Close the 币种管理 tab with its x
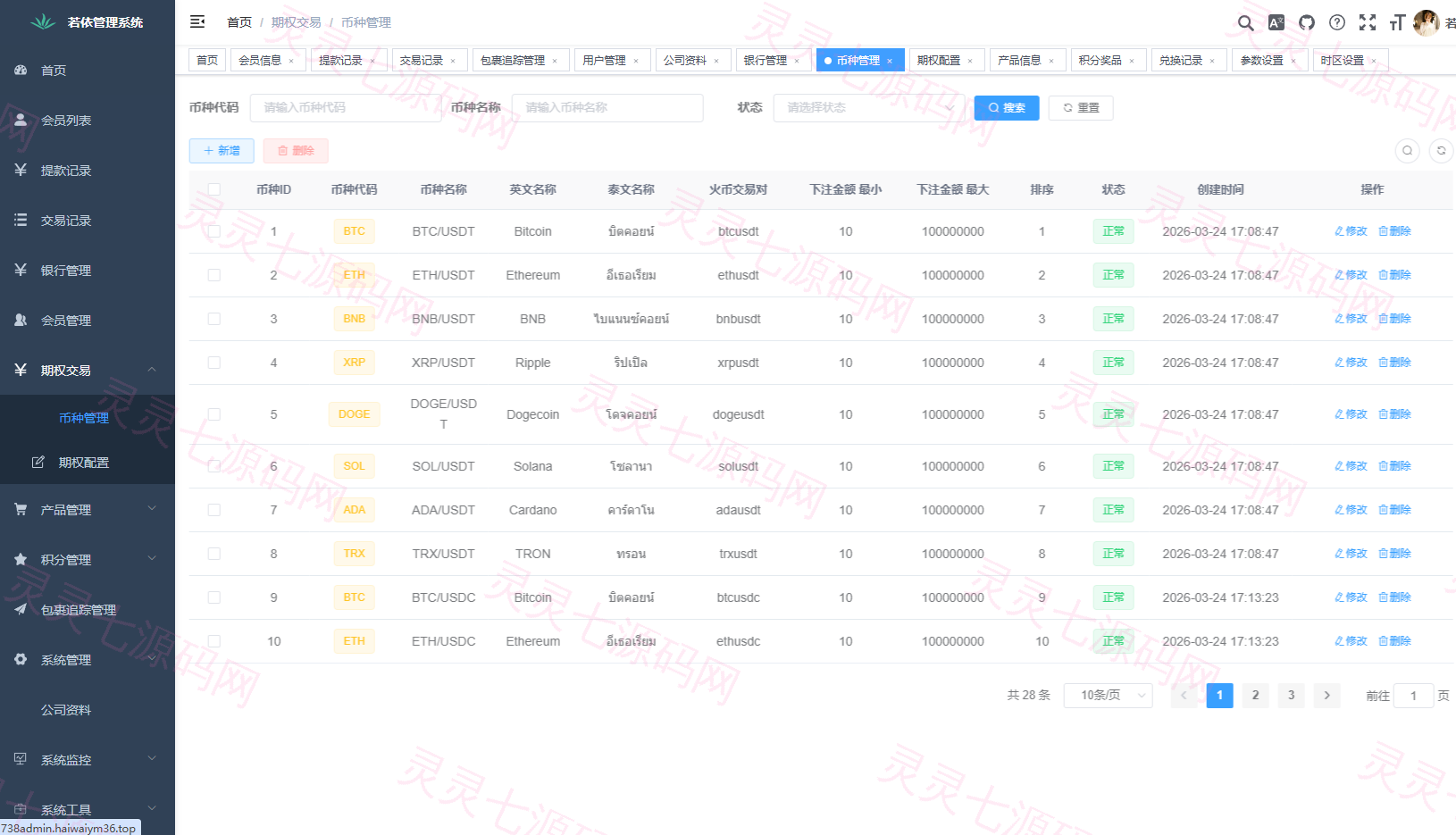 (x=890, y=61)
